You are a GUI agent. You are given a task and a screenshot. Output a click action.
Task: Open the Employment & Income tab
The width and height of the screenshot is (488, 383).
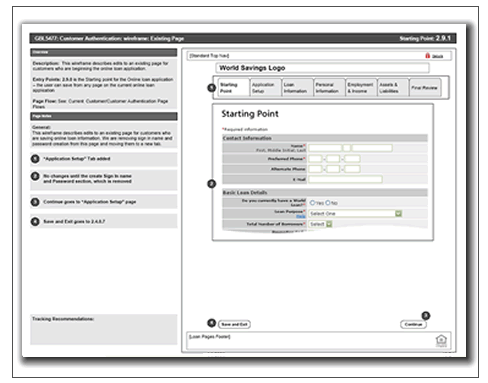(361, 88)
